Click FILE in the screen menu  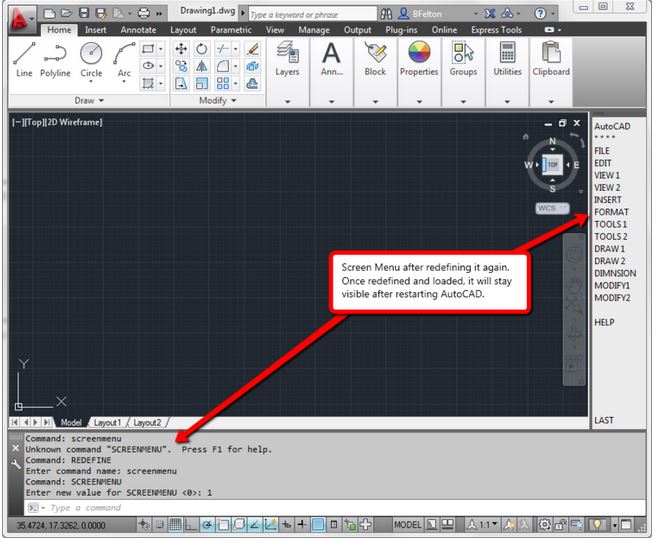click(x=602, y=151)
